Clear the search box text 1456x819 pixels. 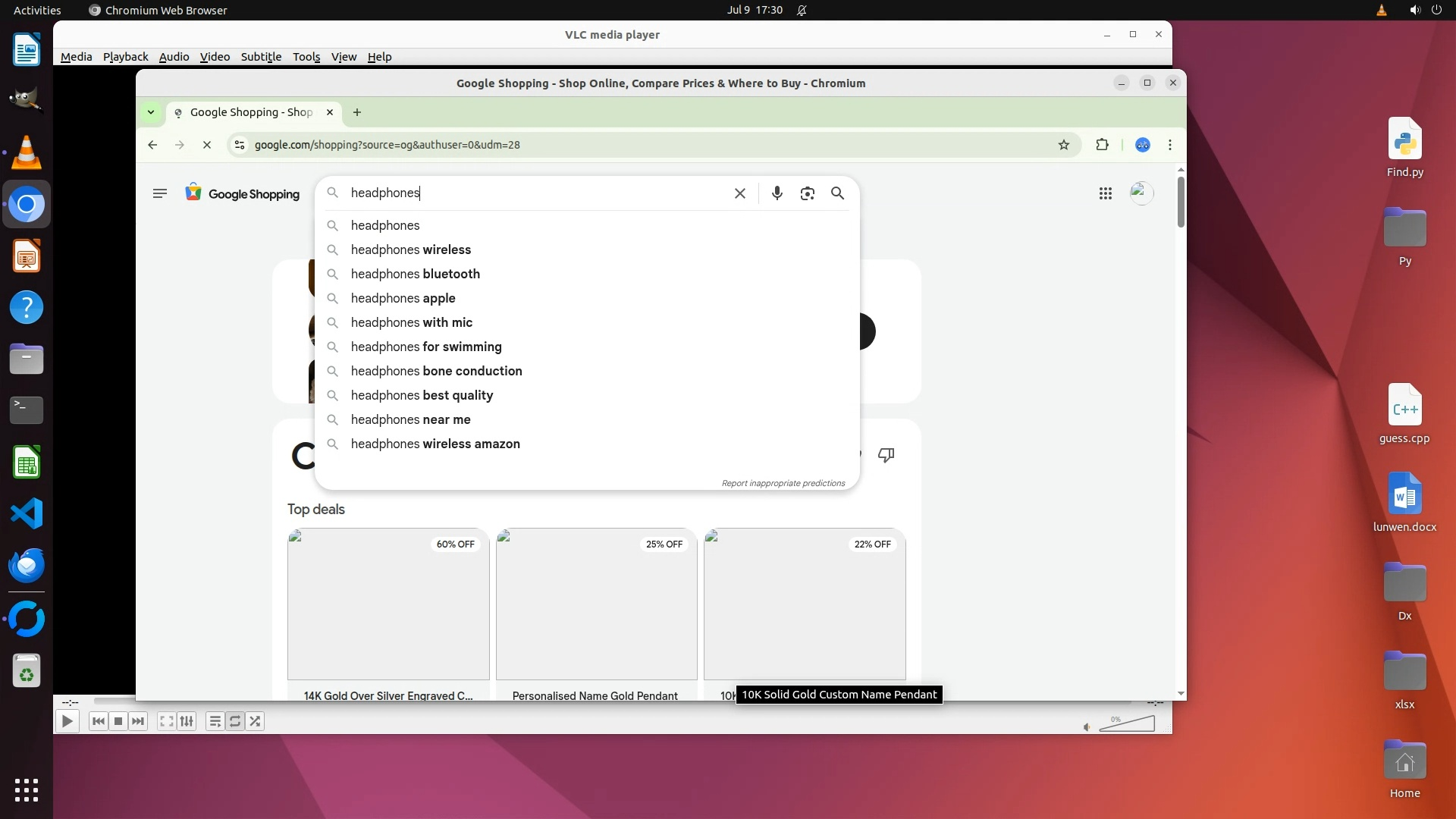(x=739, y=193)
